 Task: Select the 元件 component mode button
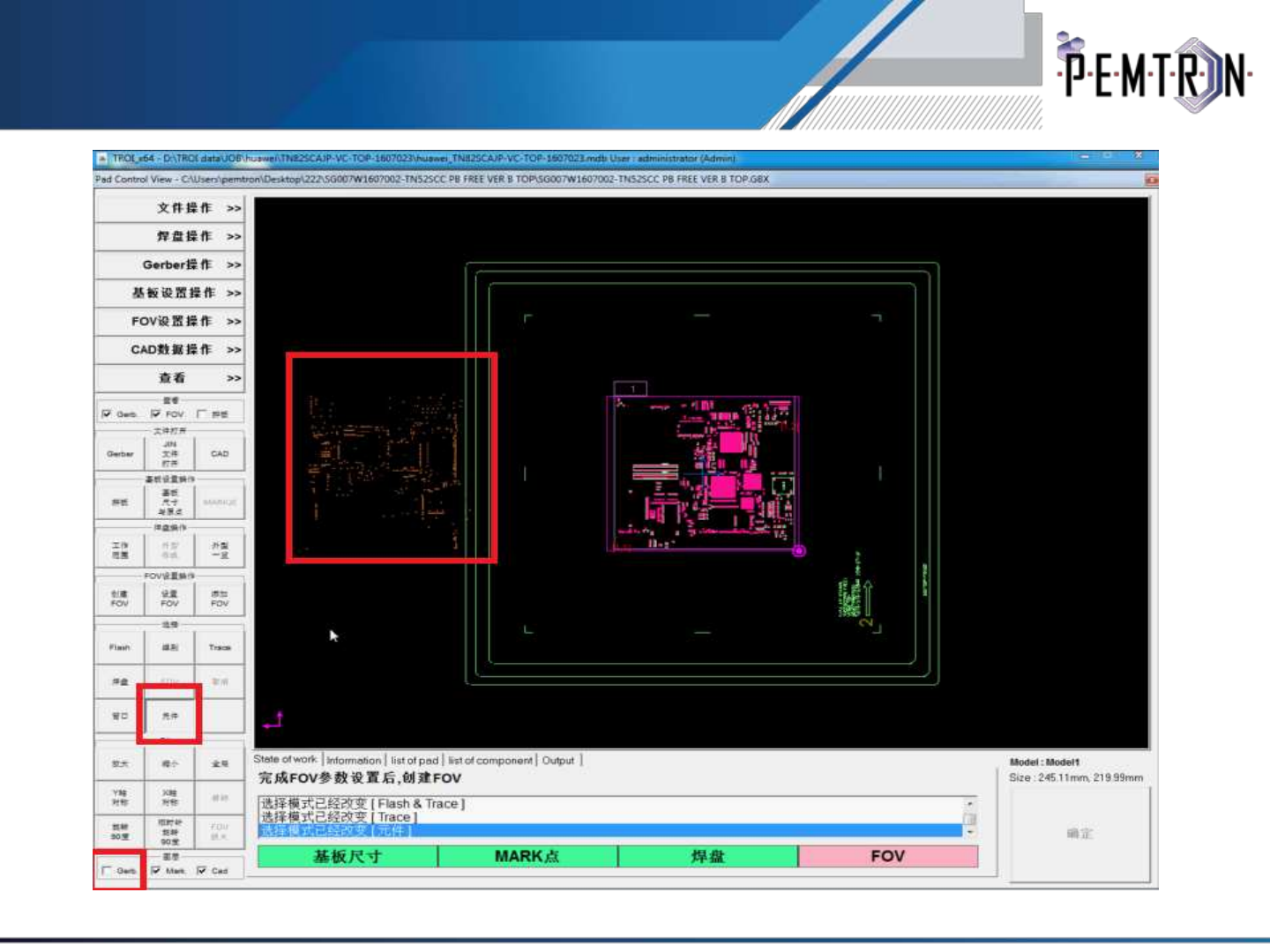pyautogui.click(x=169, y=716)
